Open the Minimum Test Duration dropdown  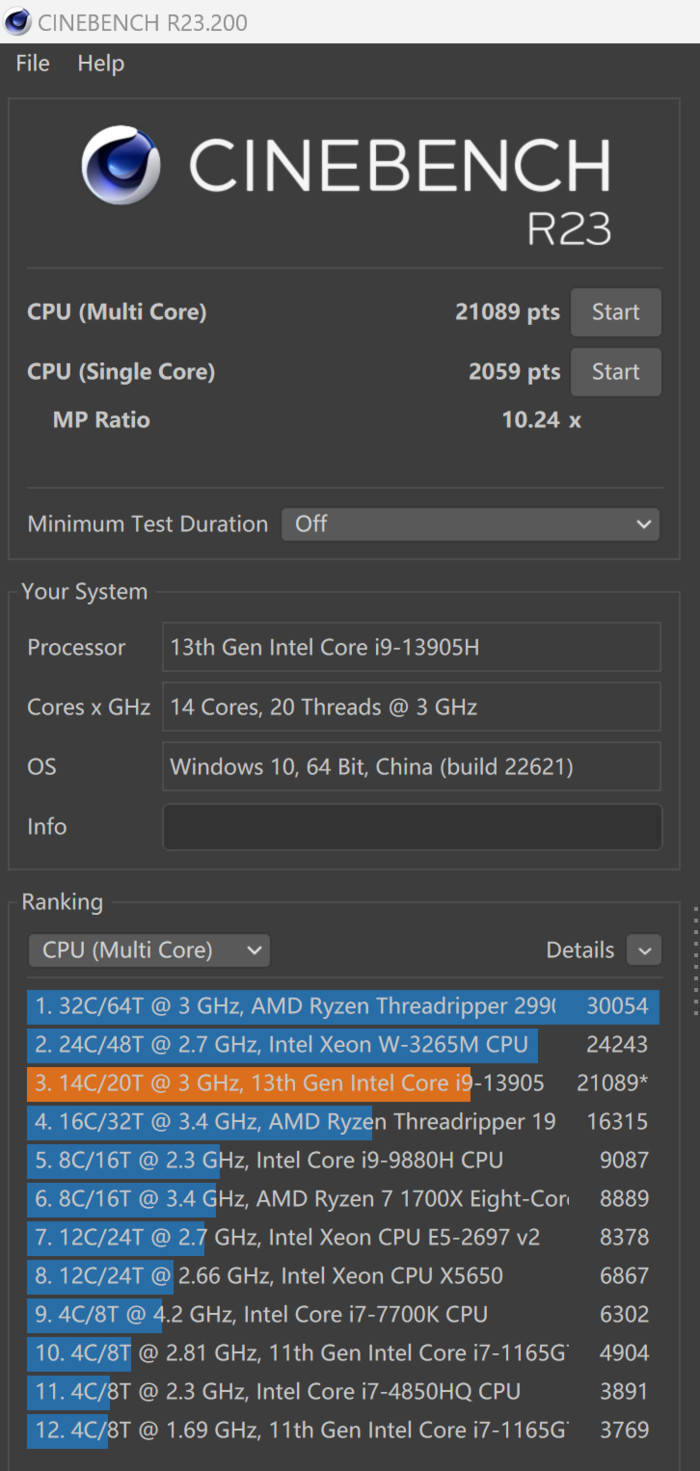coord(470,524)
